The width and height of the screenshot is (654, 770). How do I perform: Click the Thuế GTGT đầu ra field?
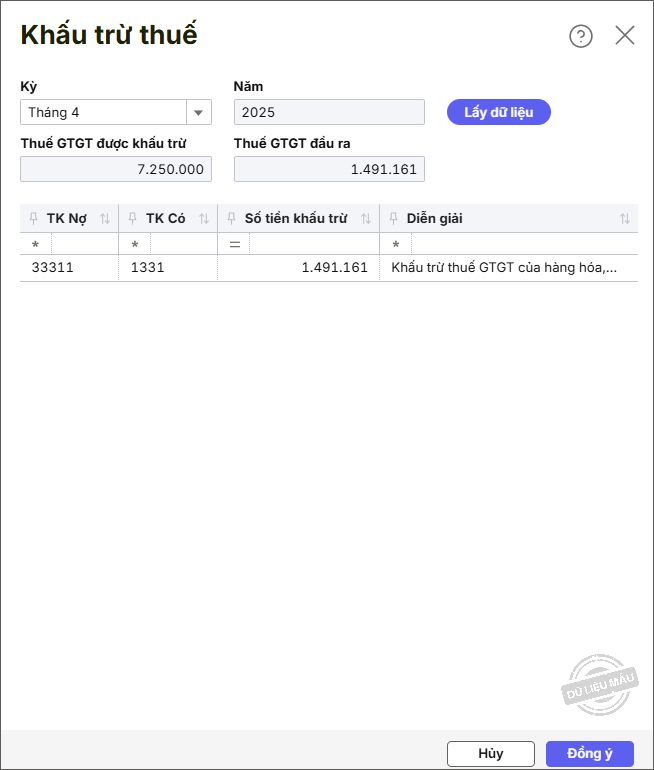click(x=329, y=170)
